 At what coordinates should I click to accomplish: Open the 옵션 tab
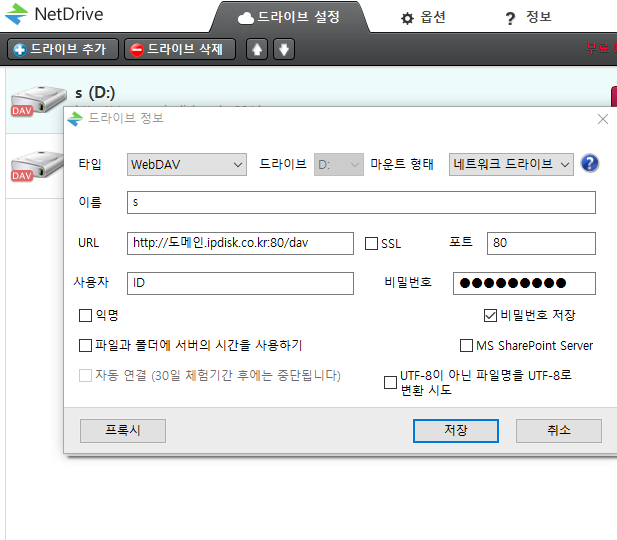423,17
